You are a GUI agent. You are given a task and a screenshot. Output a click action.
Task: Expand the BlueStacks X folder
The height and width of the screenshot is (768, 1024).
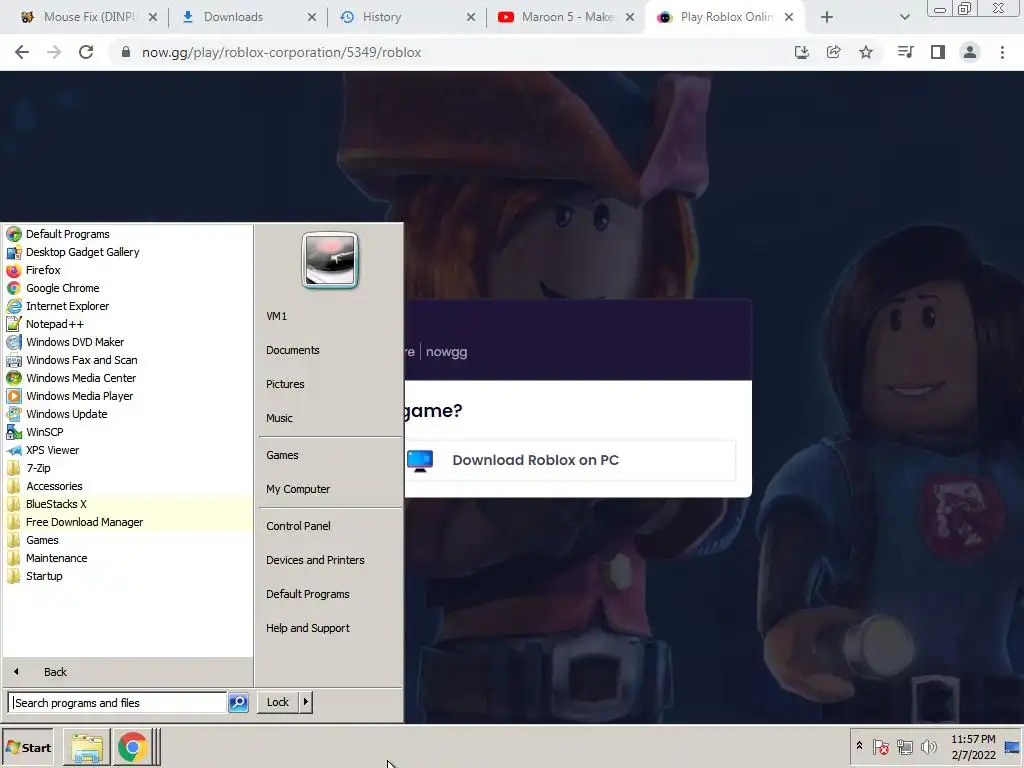tap(127, 504)
